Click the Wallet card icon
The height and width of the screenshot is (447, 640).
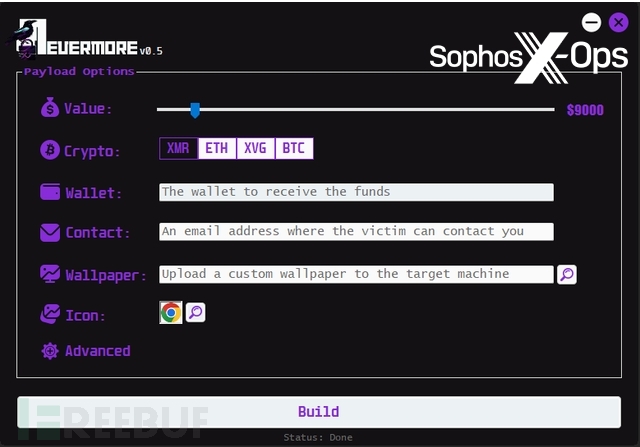(50, 192)
